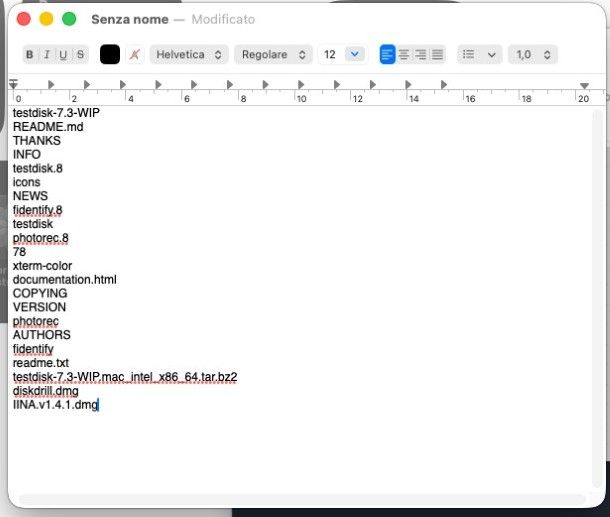Click the photorec.8 line
610x517 pixels.
pos(41,238)
